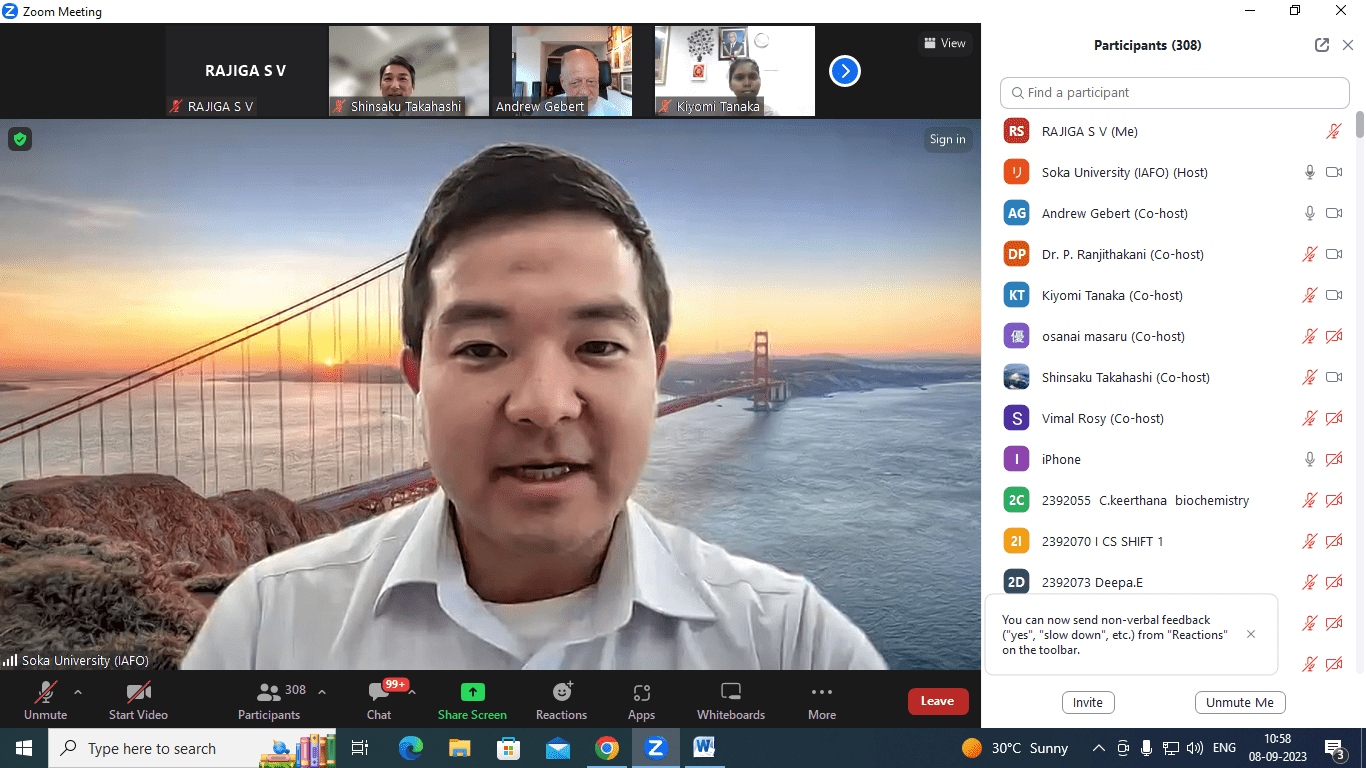1366x768 pixels.
Task: Toggle Start Video camera button
Action: (x=138, y=700)
